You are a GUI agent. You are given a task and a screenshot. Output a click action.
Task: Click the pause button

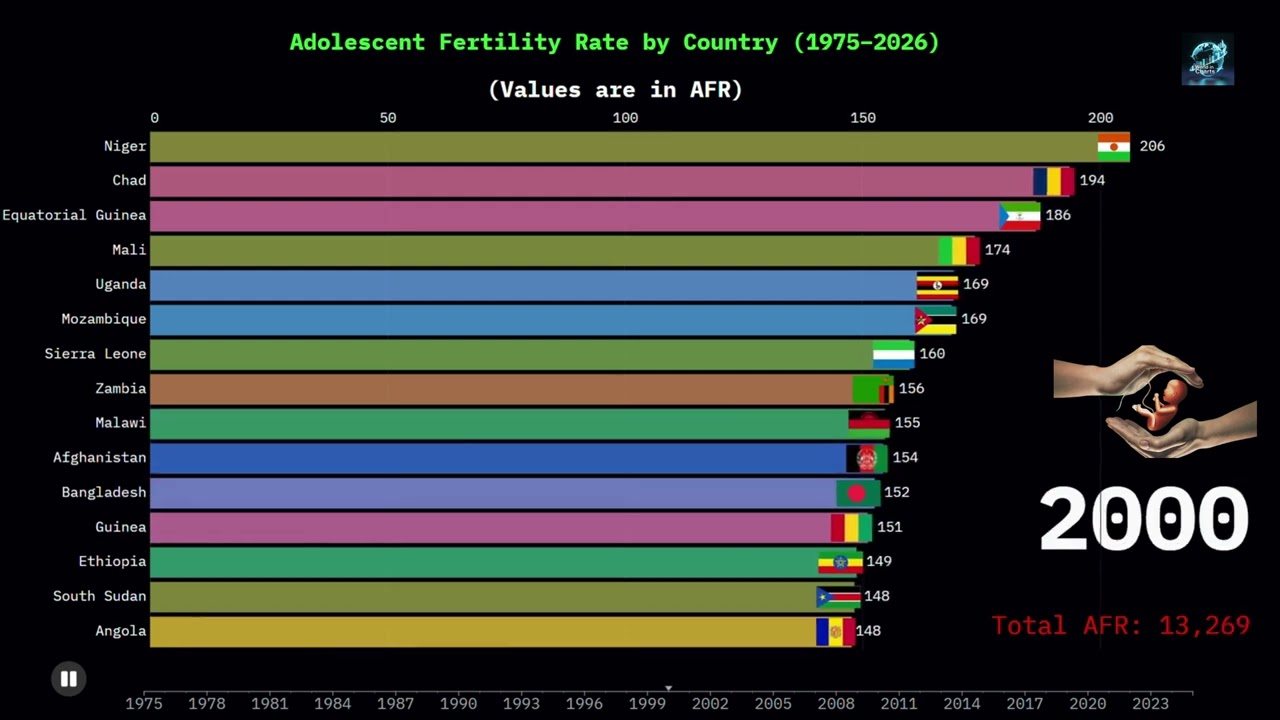[x=68, y=679]
